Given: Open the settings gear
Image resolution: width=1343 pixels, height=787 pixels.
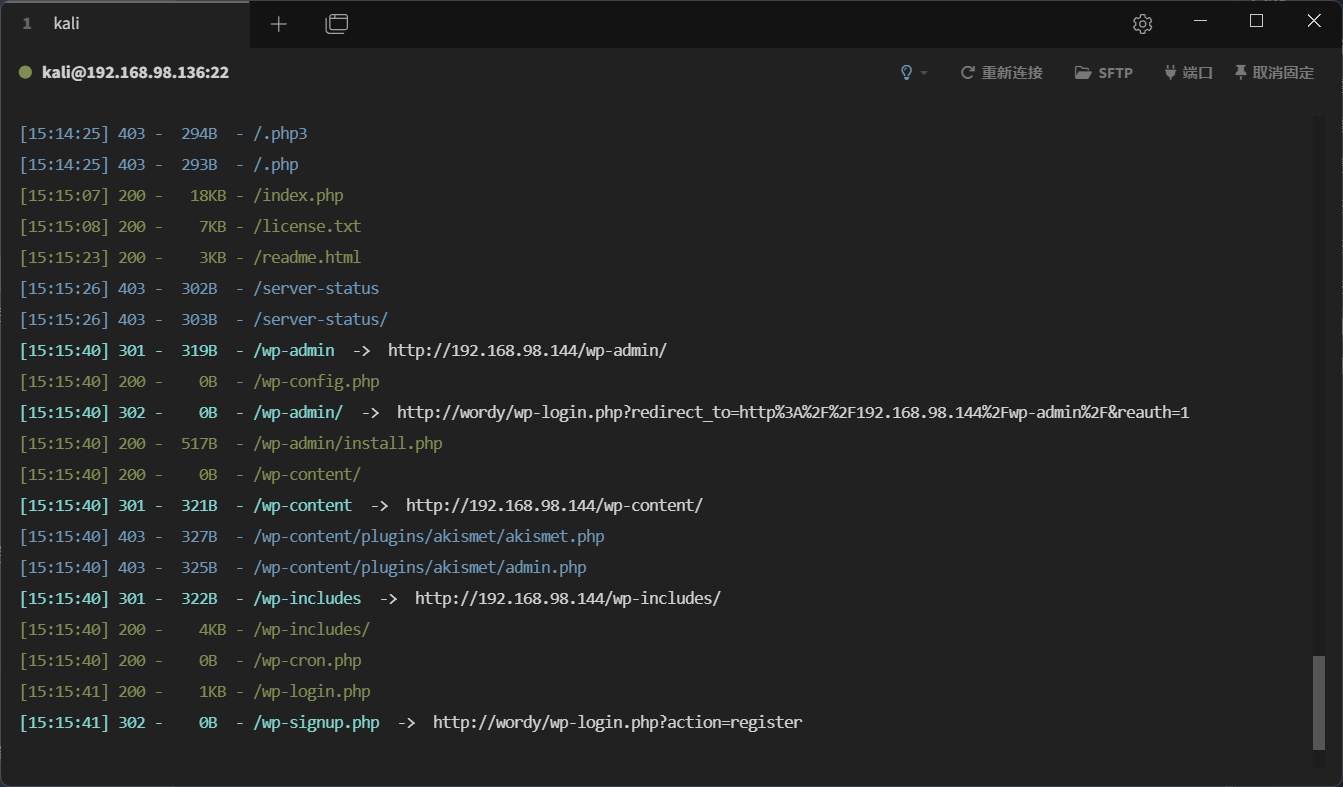Looking at the screenshot, I should [1143, 24].
